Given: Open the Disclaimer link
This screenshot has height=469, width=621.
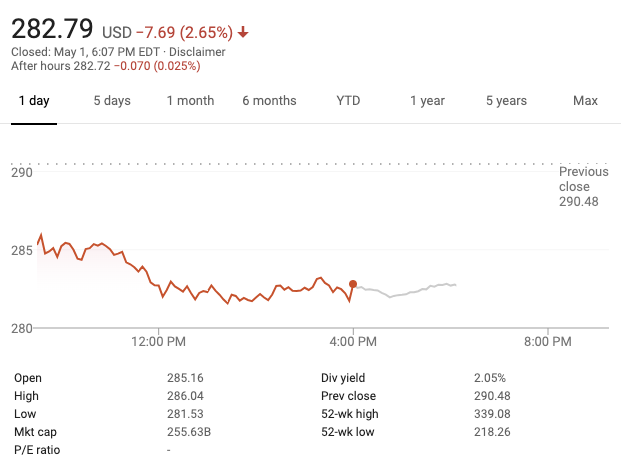Looking at the screenshot, I should 198,52.
